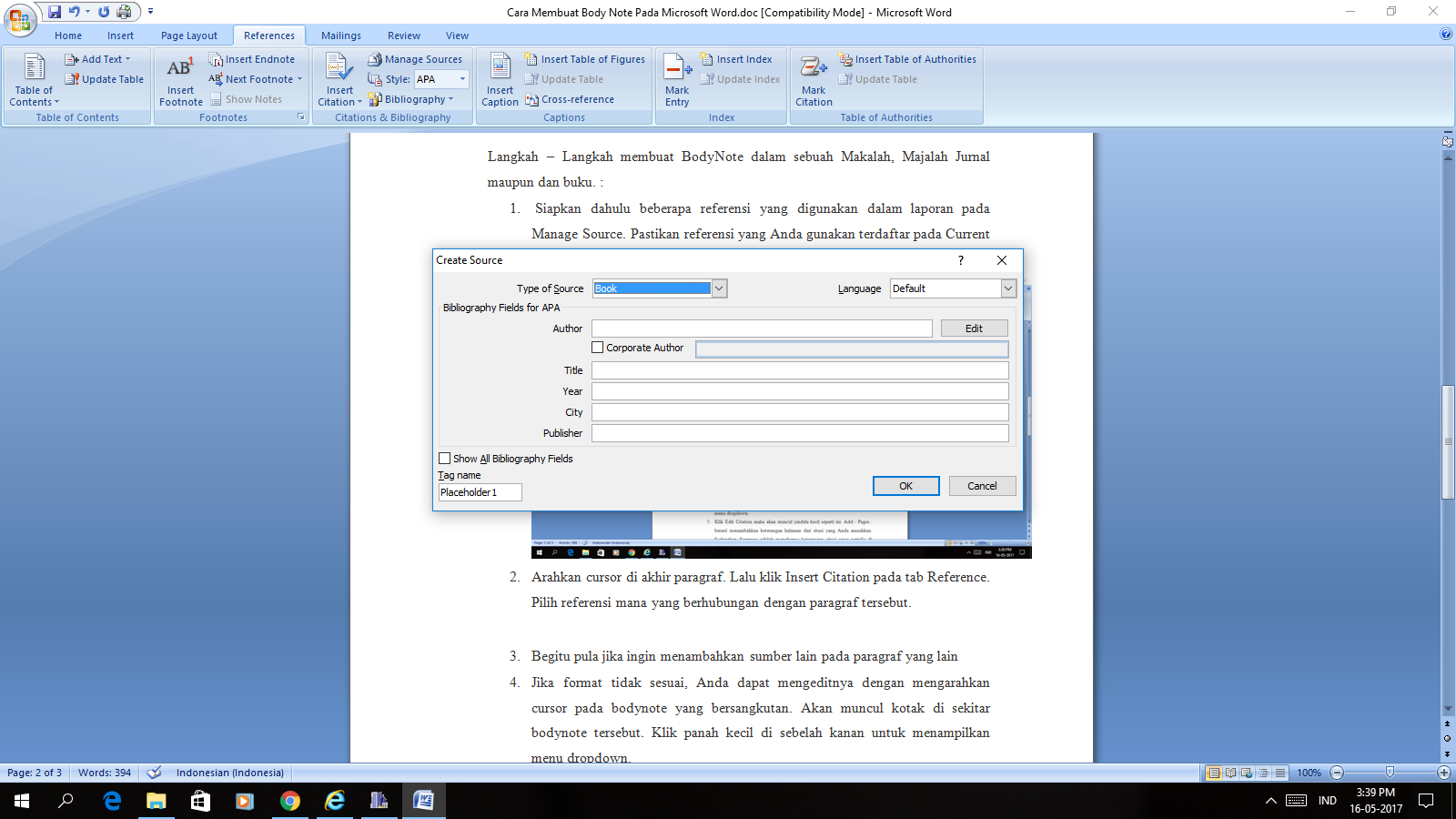Expand the Bibliography menu

pyautogui.click(x=410, y=99)
